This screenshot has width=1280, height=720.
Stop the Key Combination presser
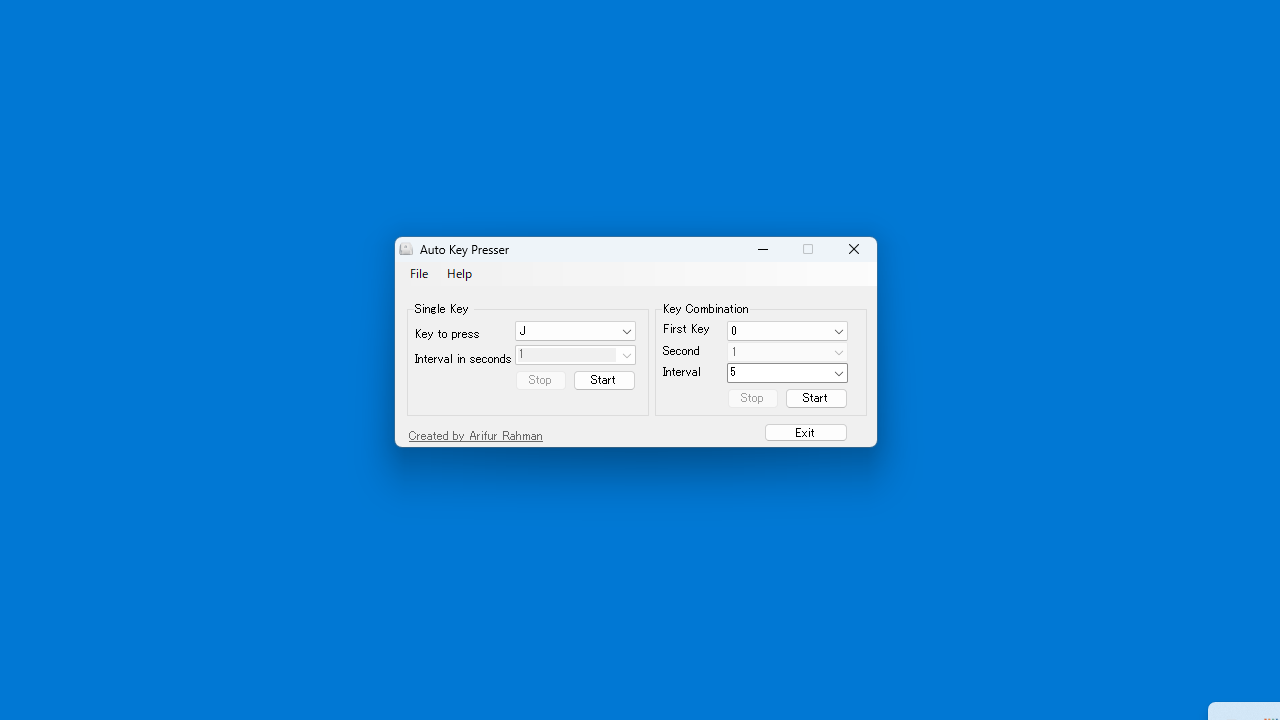752,398
